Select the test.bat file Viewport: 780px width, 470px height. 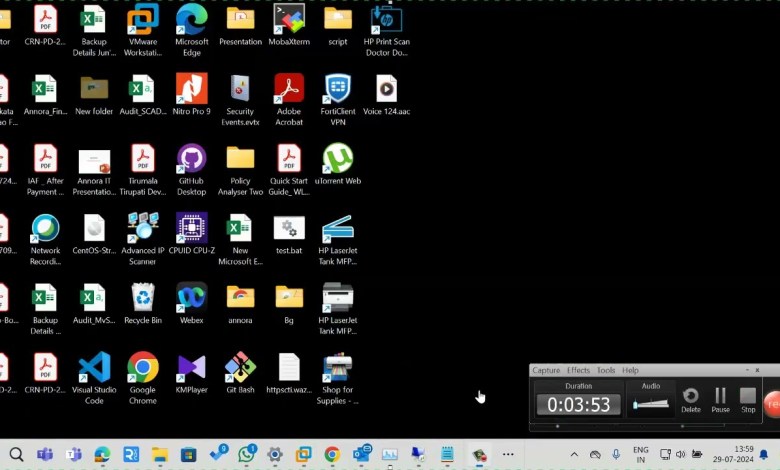click(x=289, y=234)
